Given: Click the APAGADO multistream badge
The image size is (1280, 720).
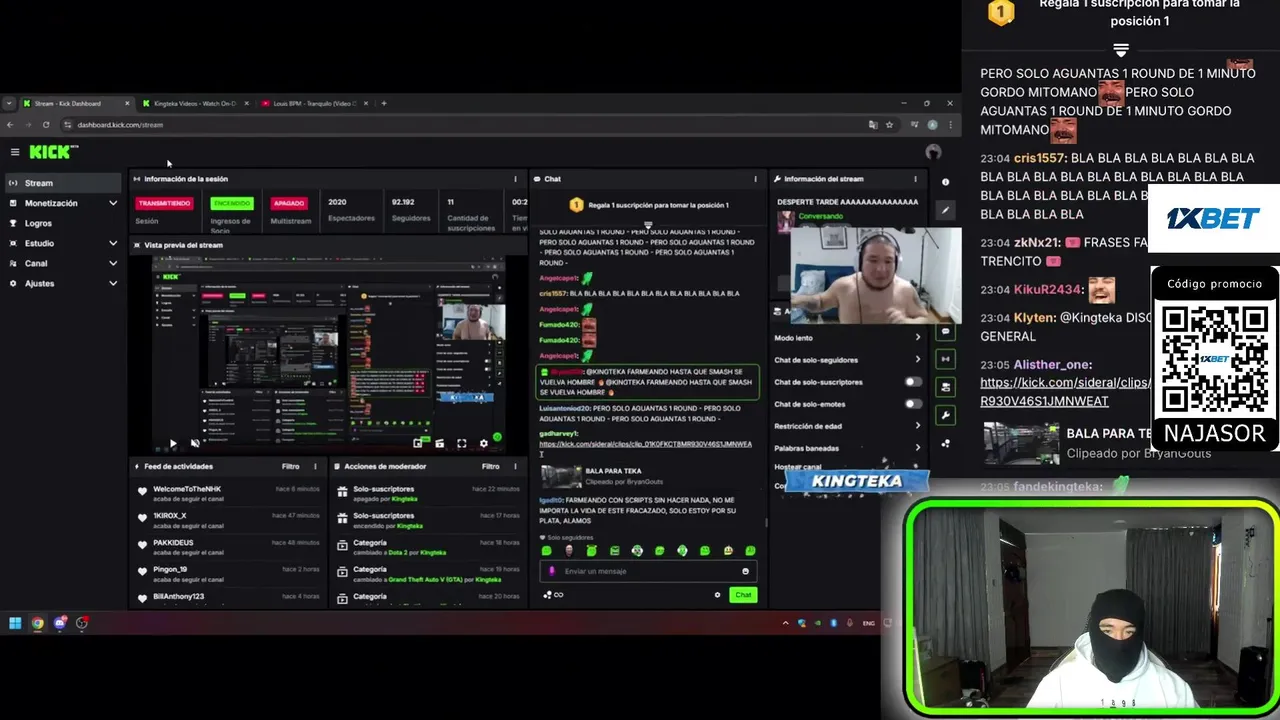Looking at the screenshot, I should (288, 203).
